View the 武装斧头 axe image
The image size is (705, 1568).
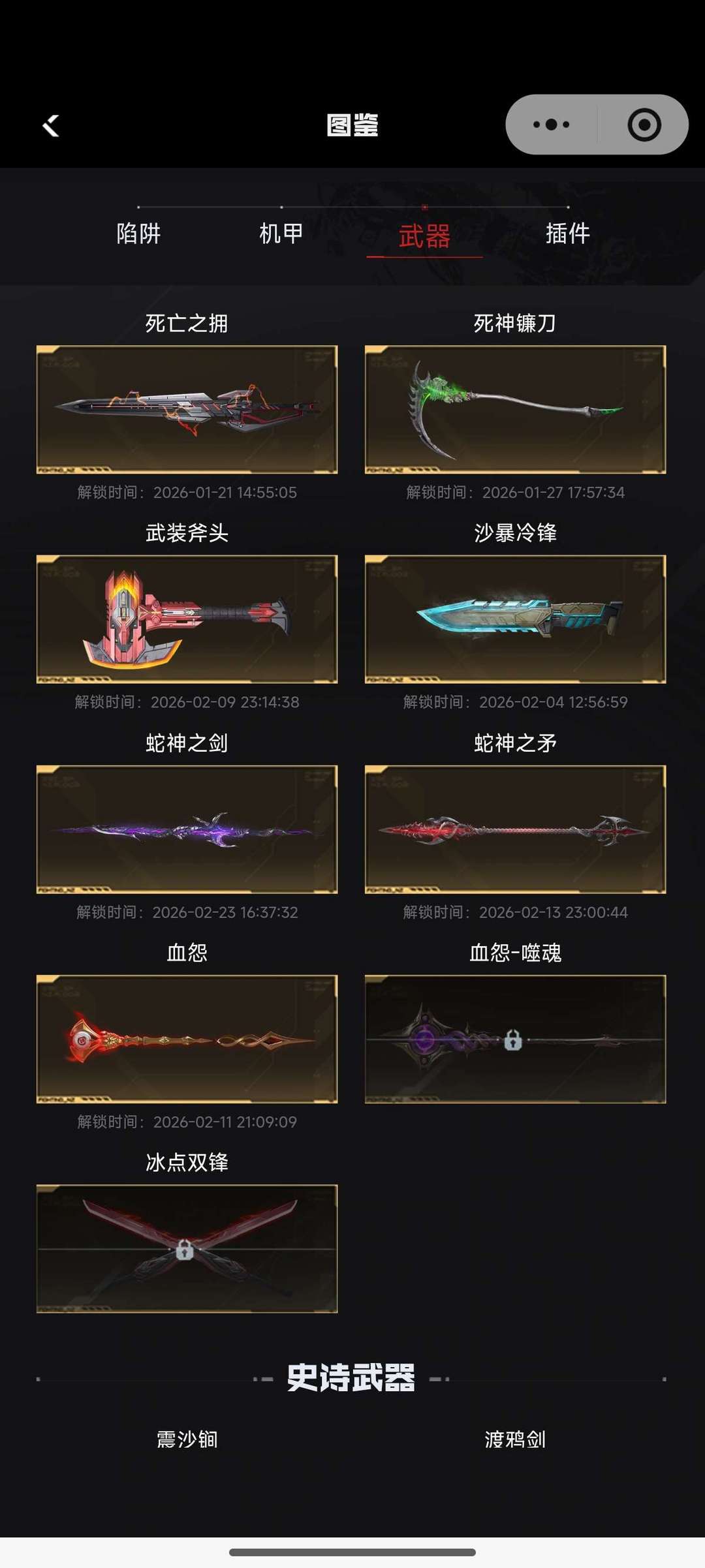tap(187, 619)
